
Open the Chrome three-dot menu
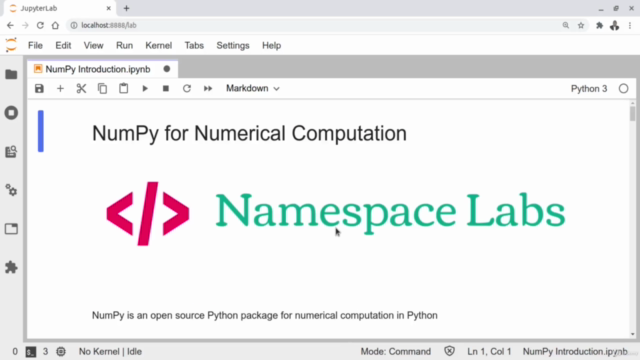pos(630,25)
